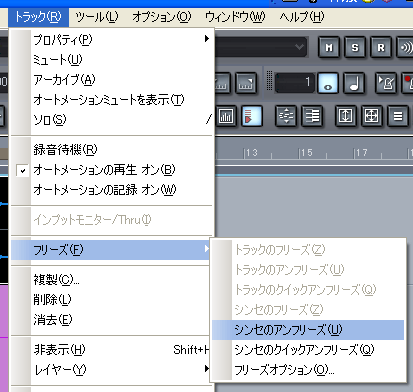
Task: Open the ツール(L) menu
Action: point(97,17)
